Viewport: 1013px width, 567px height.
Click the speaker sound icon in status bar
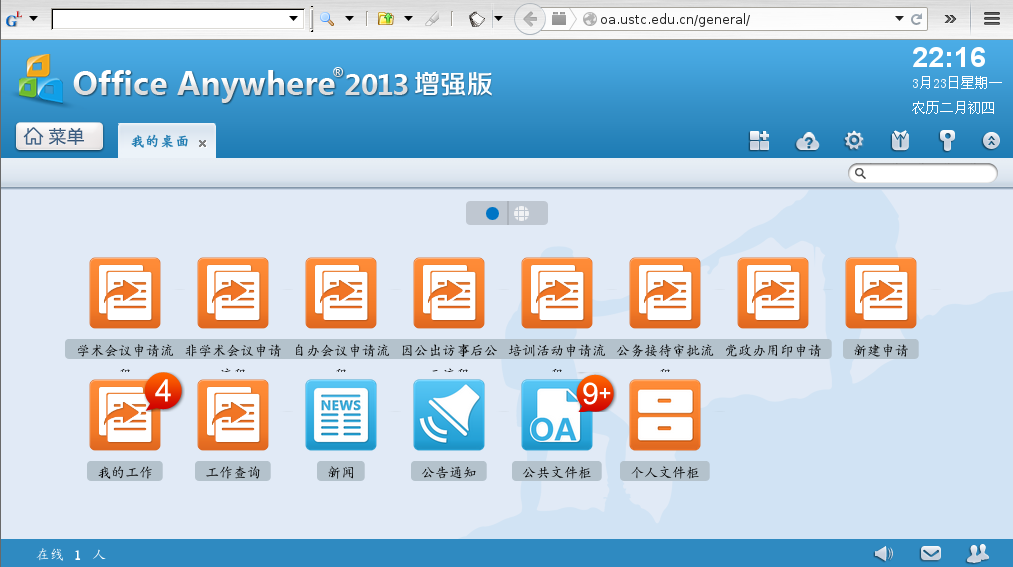point(883,553)
